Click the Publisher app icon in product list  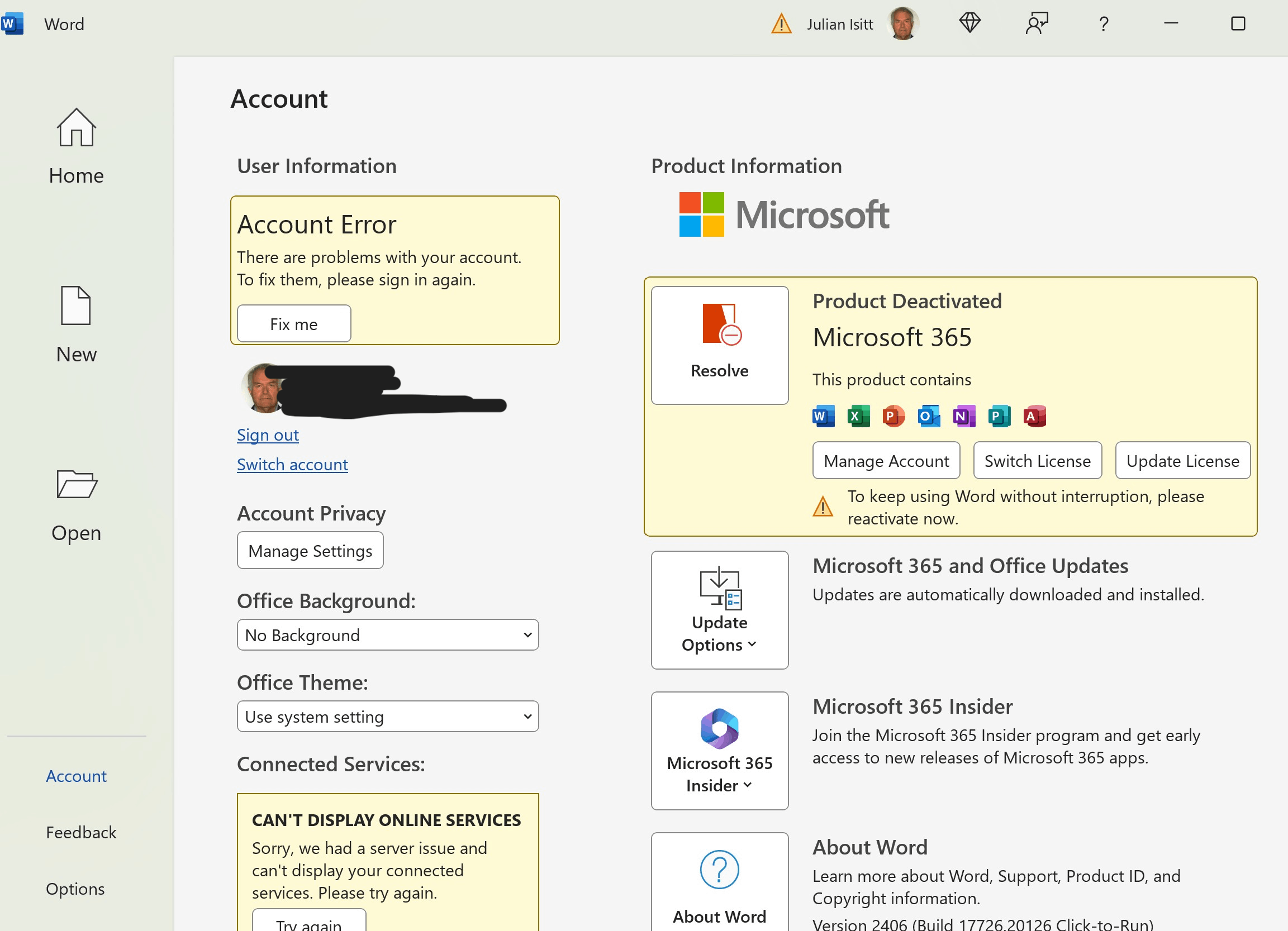[x=1000, y=416]
